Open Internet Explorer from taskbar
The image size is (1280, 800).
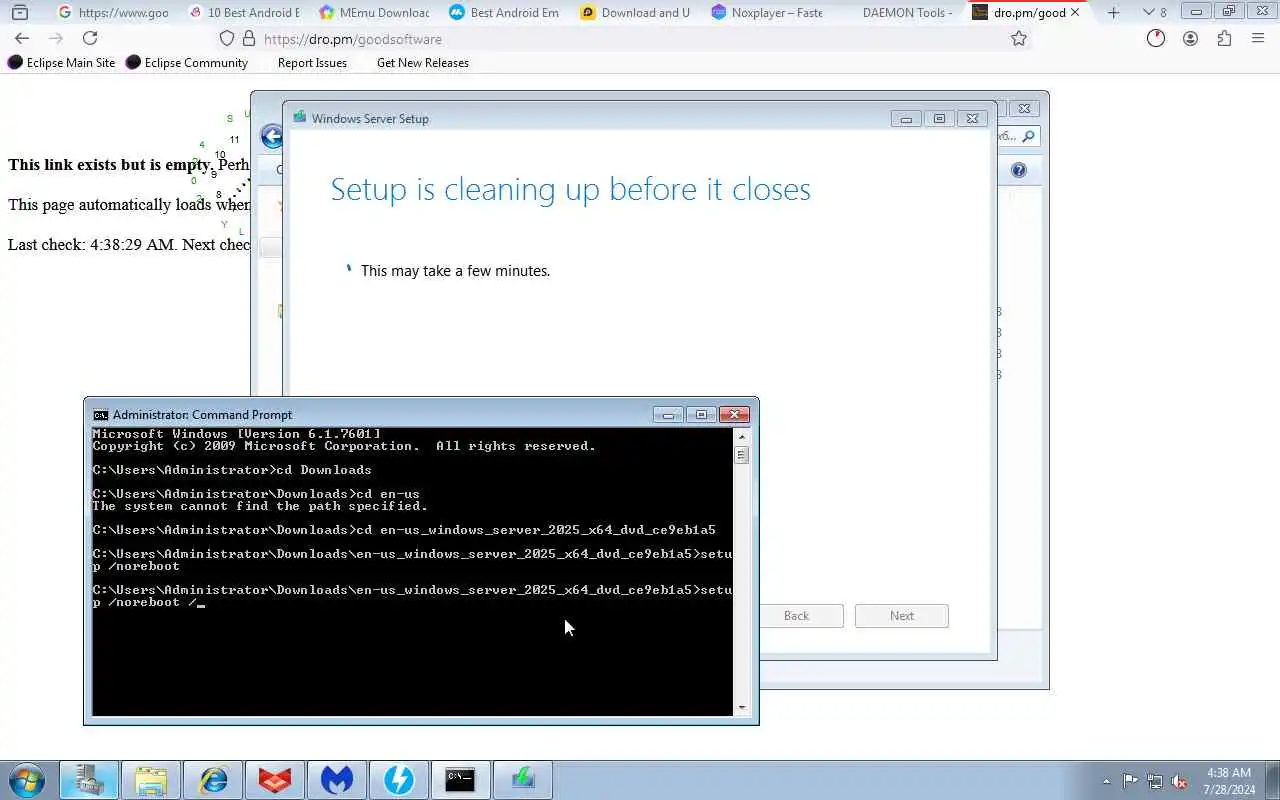click(213, 780)
